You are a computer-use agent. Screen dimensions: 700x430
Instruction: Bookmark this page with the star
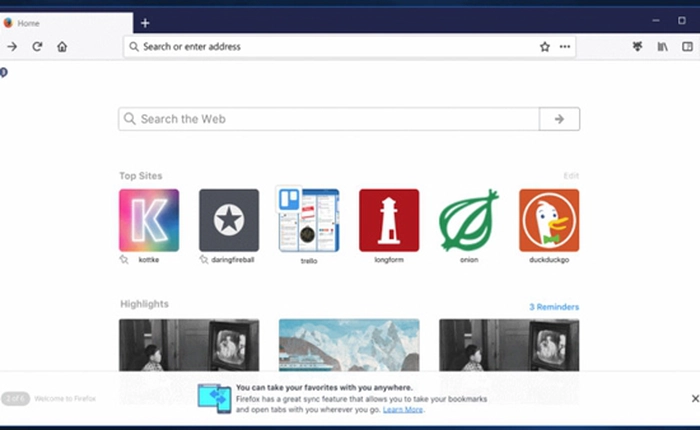pos(545,46)
